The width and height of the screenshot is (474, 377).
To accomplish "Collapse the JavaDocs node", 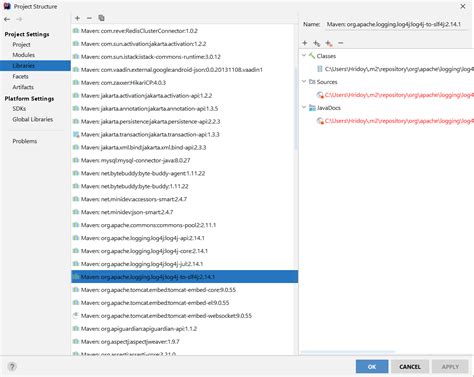I will 304,107.
